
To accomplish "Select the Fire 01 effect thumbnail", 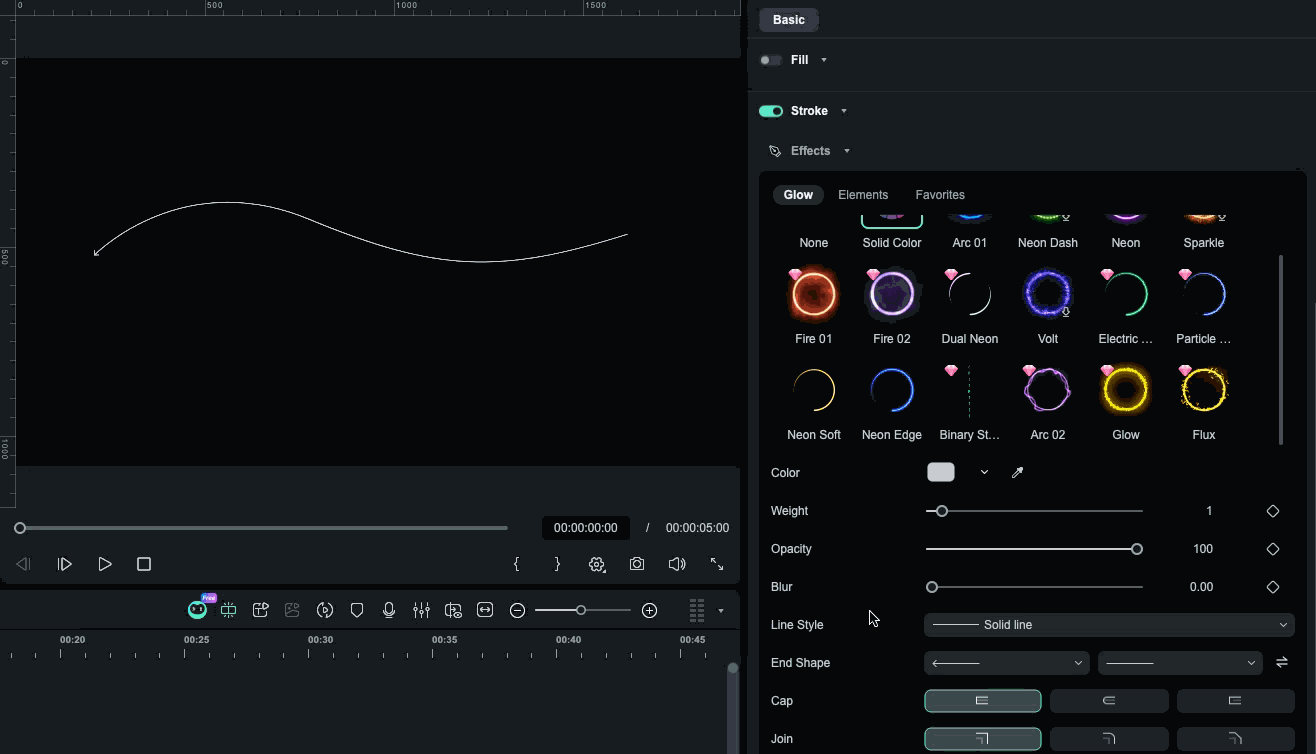I will pyautogui.click(x=813, y=293).
